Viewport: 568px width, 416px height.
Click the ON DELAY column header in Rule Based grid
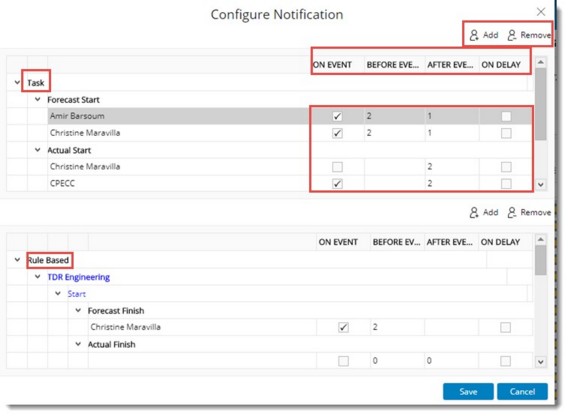tap(500, 242)
